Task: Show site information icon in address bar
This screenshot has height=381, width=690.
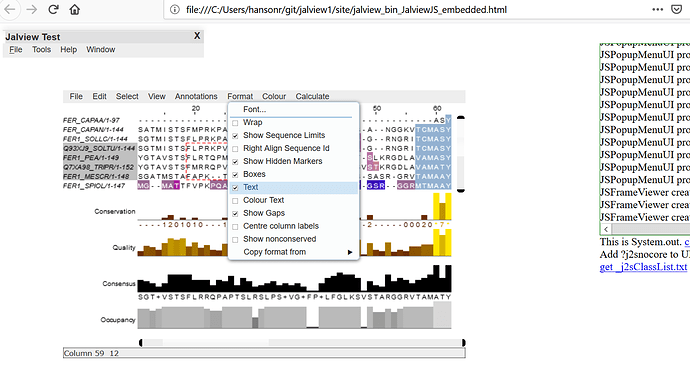Action: click(x=175, y=9)
